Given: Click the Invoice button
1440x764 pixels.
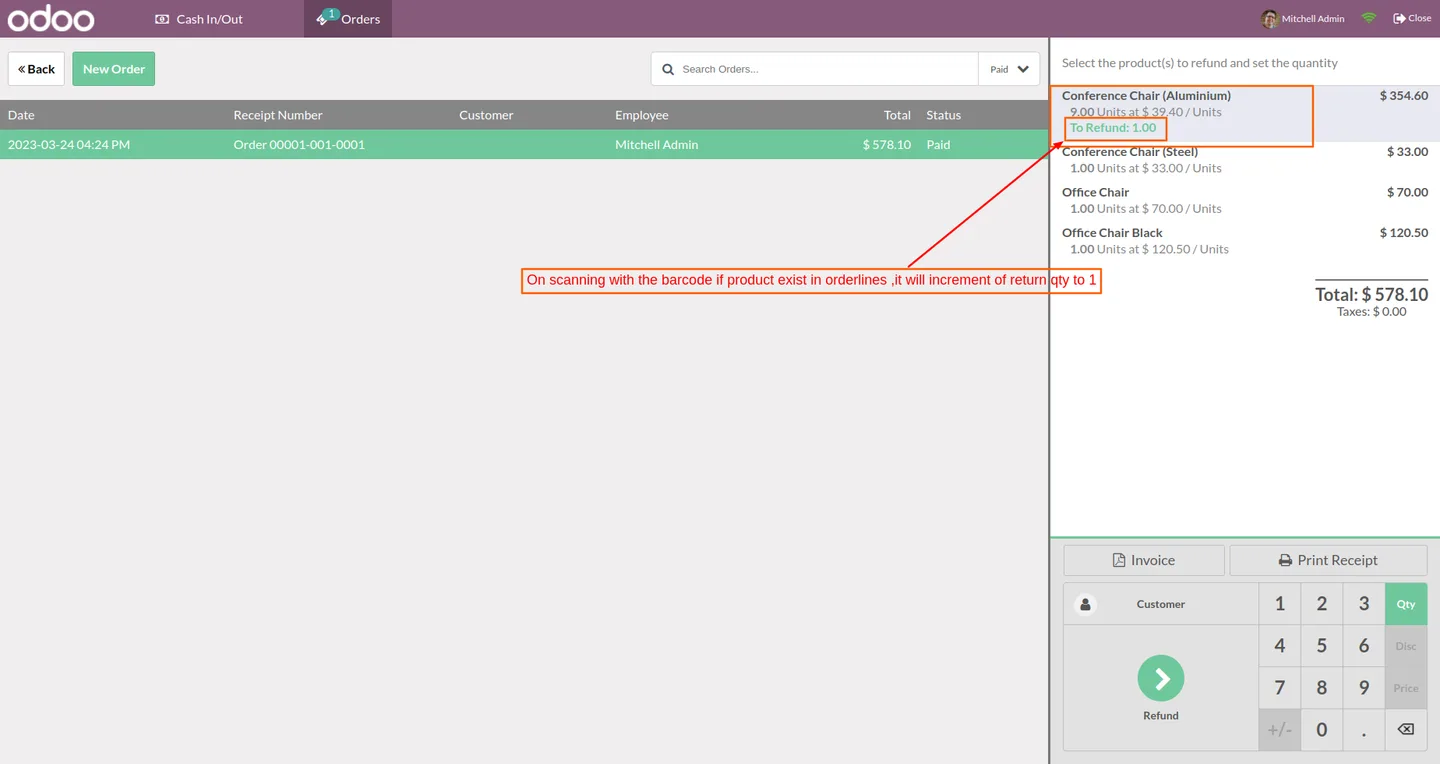Looking at the screenshot, I should click(1144, 560).
